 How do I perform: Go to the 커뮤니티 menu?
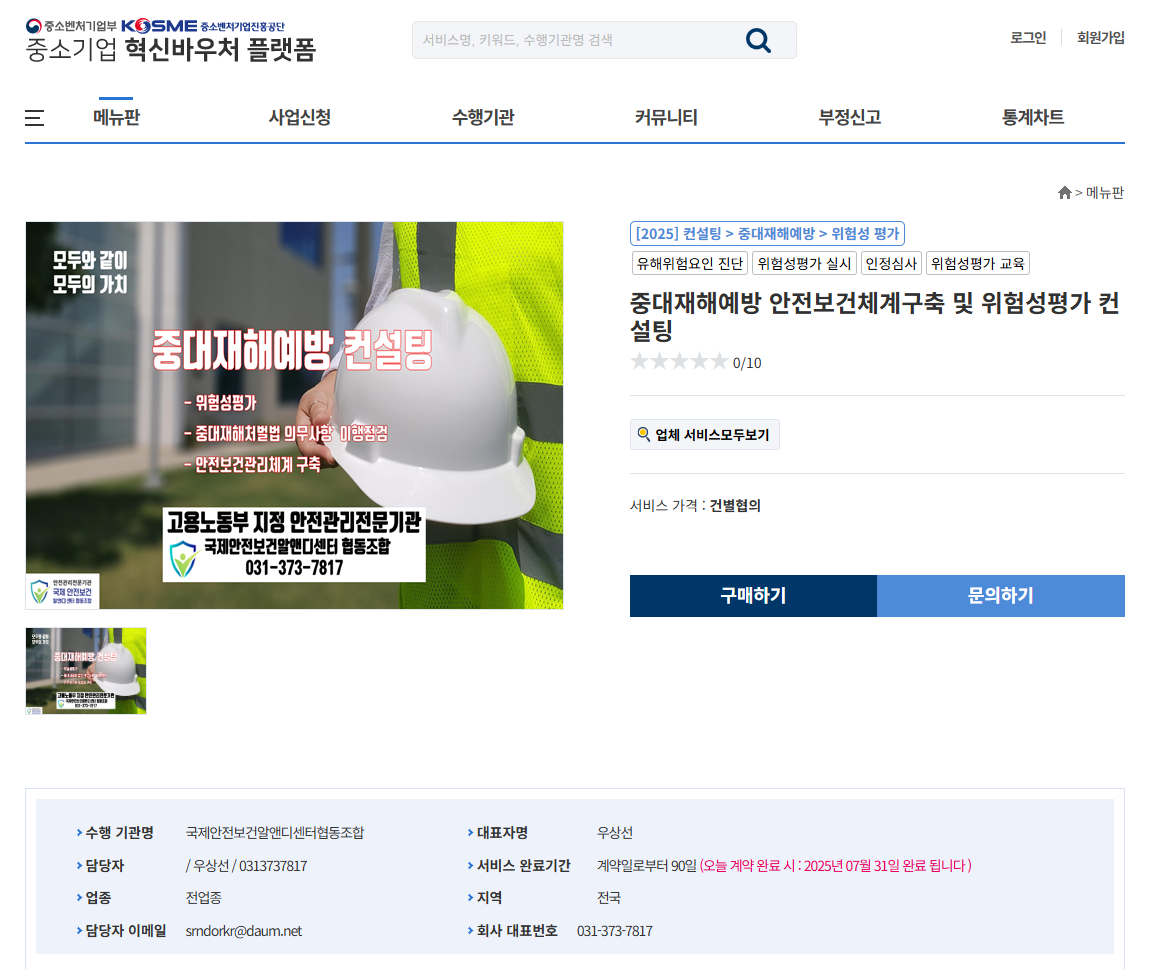point(666,118)
